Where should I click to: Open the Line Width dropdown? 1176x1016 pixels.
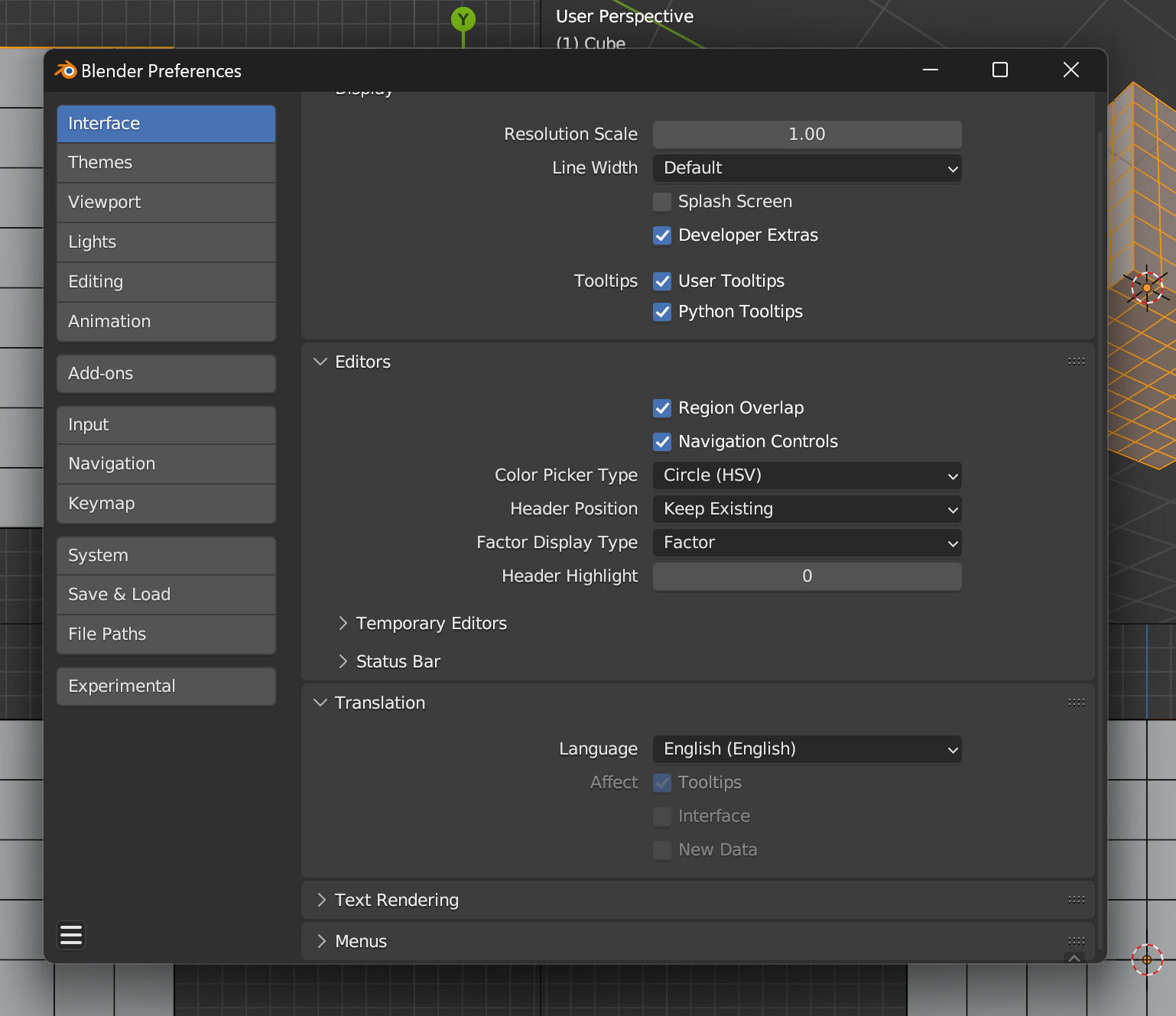[x=807, y=168]
